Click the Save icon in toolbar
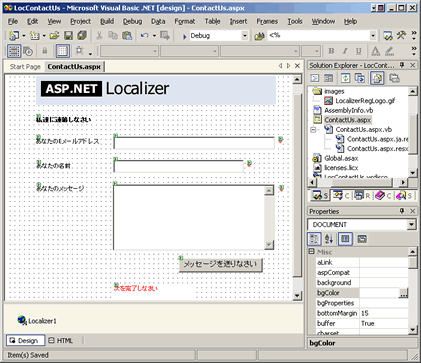Image resolution: width=421 pixels, height=363 pixels. point(68,35)
